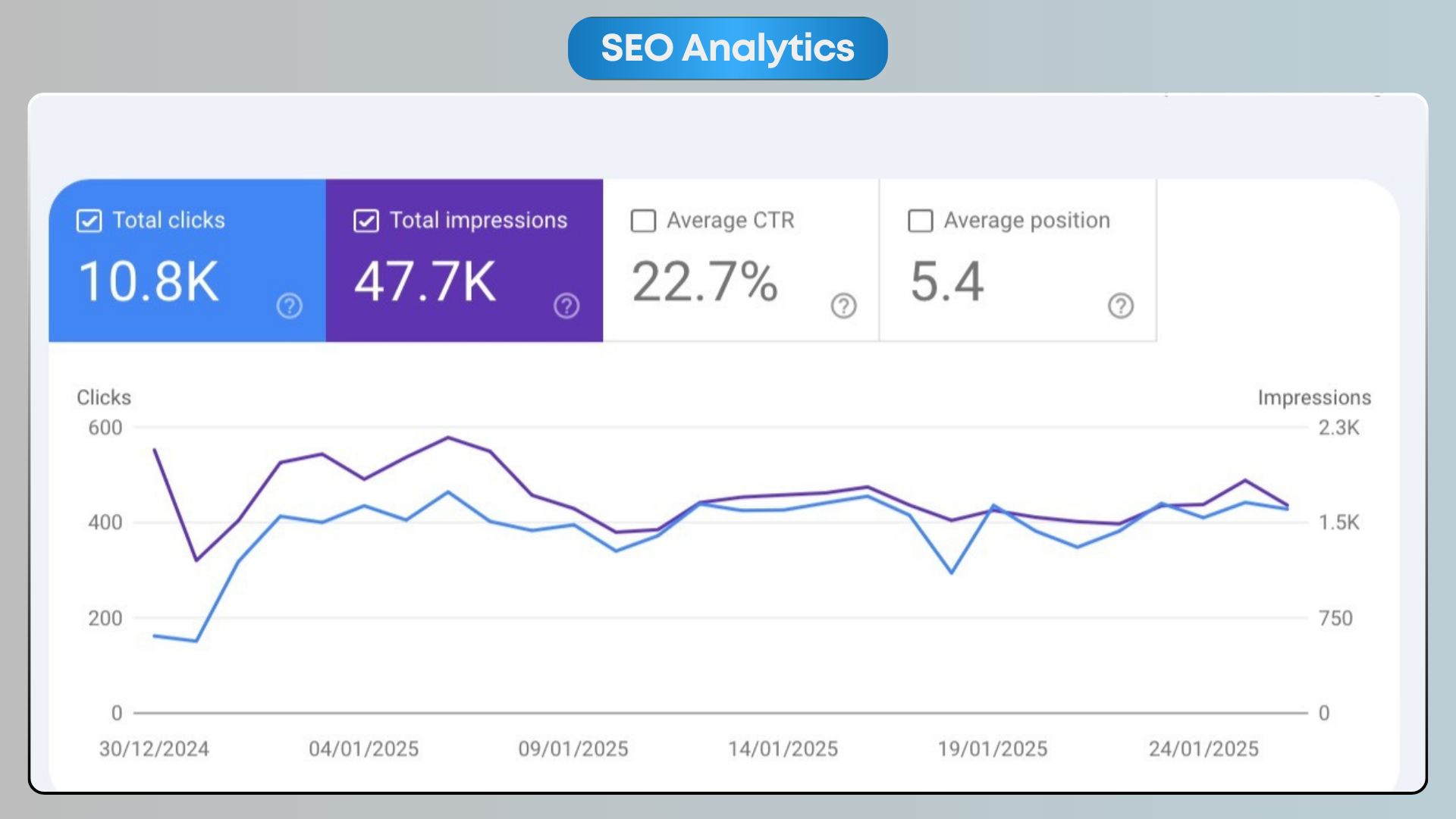Click the Impressions axis title
Image resolution: width=1456 pixels, height=819 pixels.
pos(1314,397)
